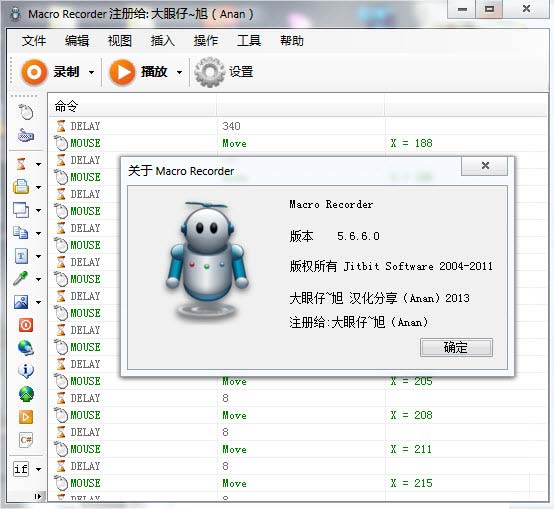Screen dimensions: 554x509
Task: Open the 视图 menu
Action: [x=120, y=41]
